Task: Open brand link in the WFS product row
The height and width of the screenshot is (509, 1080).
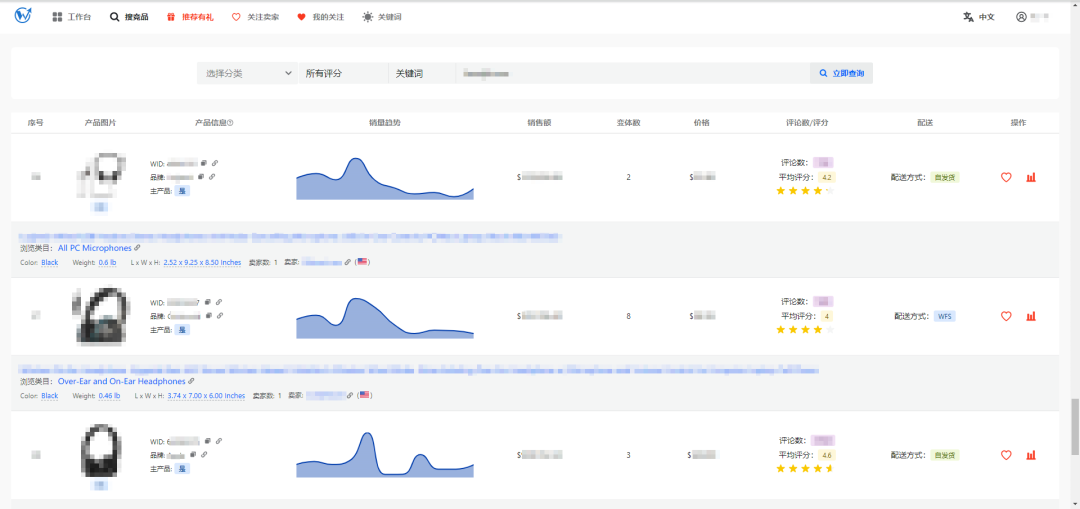Action: [x=220, y=316]
